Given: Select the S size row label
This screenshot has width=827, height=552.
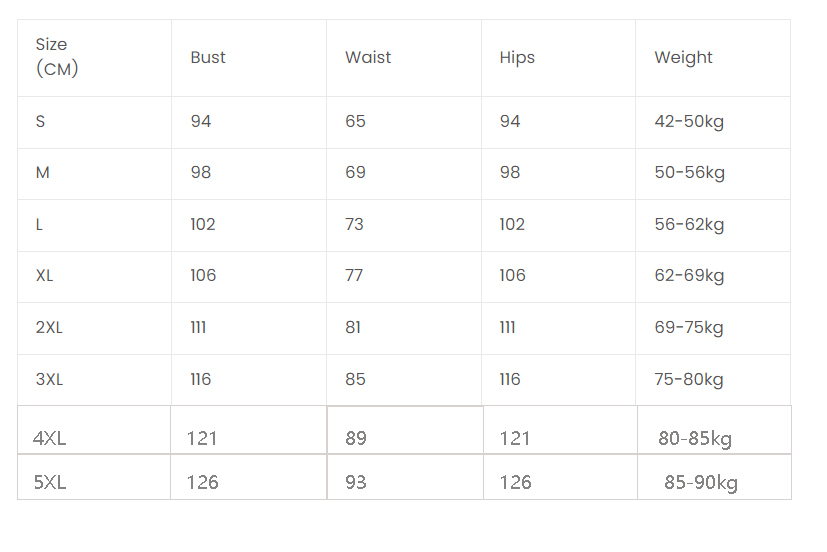Looking at the screenshot, I should [x=40, y=121].
